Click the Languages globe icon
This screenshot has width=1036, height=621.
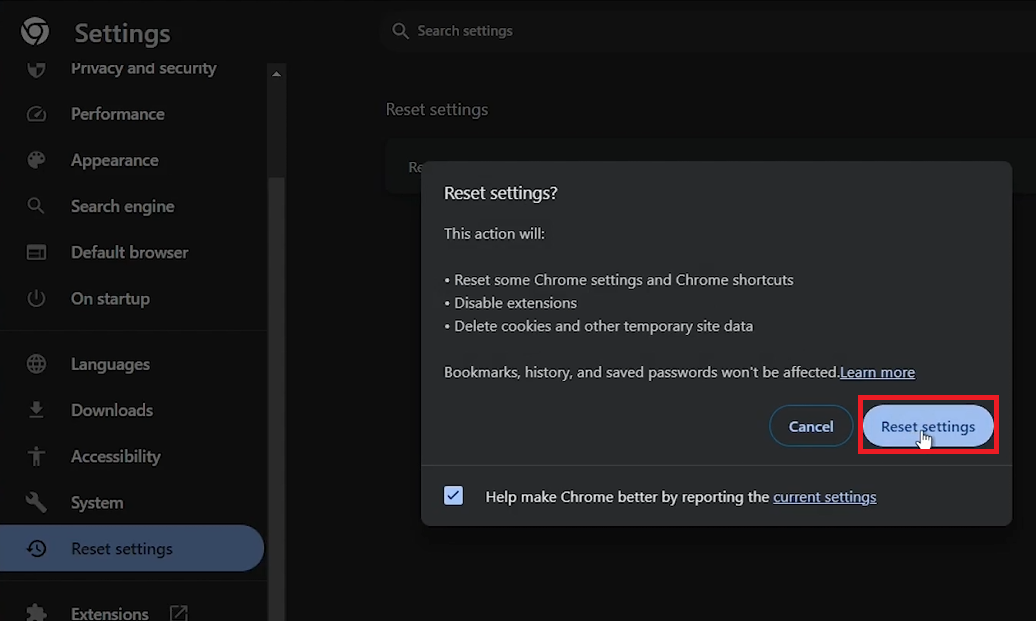click(x=36, y=364)
